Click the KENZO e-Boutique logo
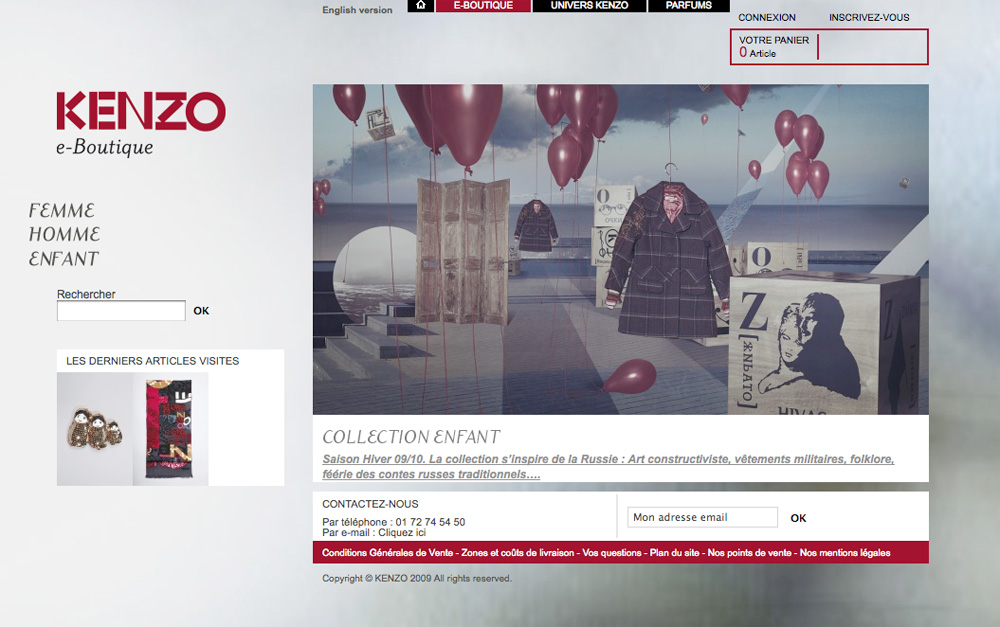This screenshot has width=1000, height=627. (x=141, y=124)
